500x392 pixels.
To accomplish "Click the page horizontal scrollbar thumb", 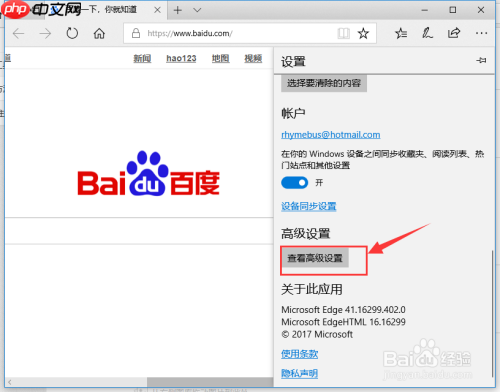I will (210, 382).
